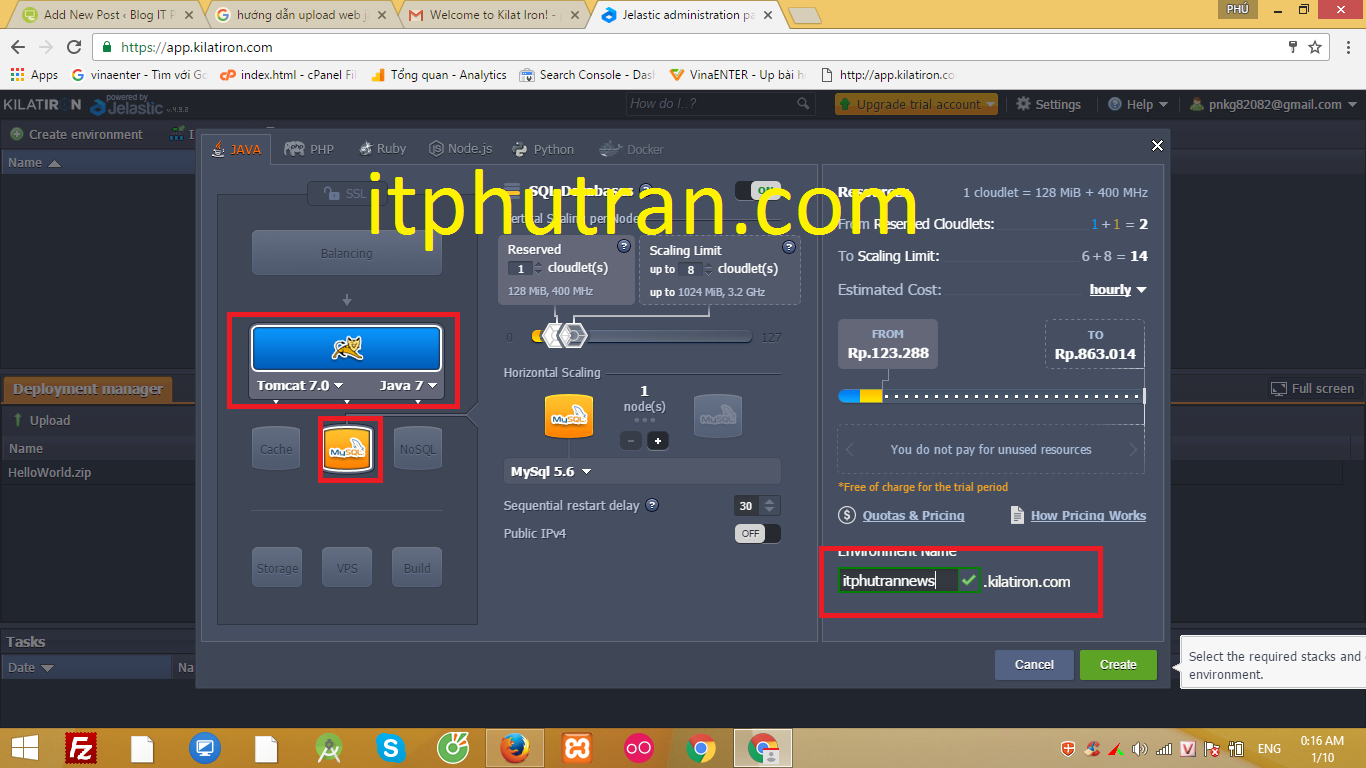Close the environment topology dialog
The width and height of the screenshot is (1366, 768).
1157,145
